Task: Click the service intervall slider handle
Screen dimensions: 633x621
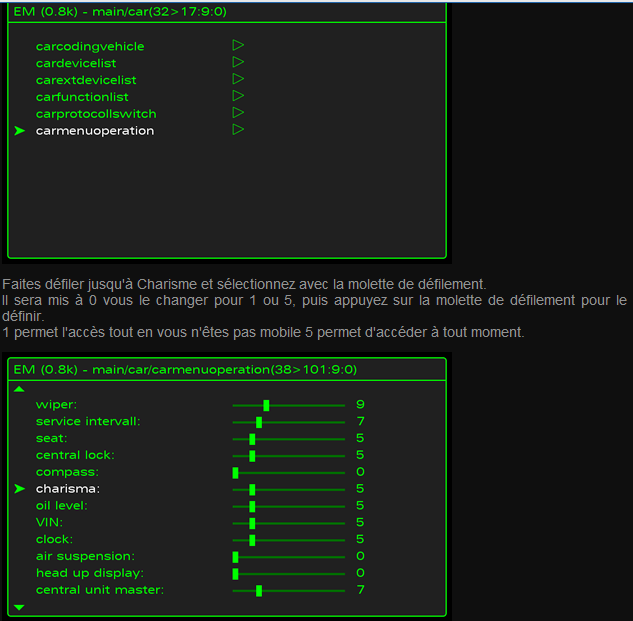Action: 259,422
